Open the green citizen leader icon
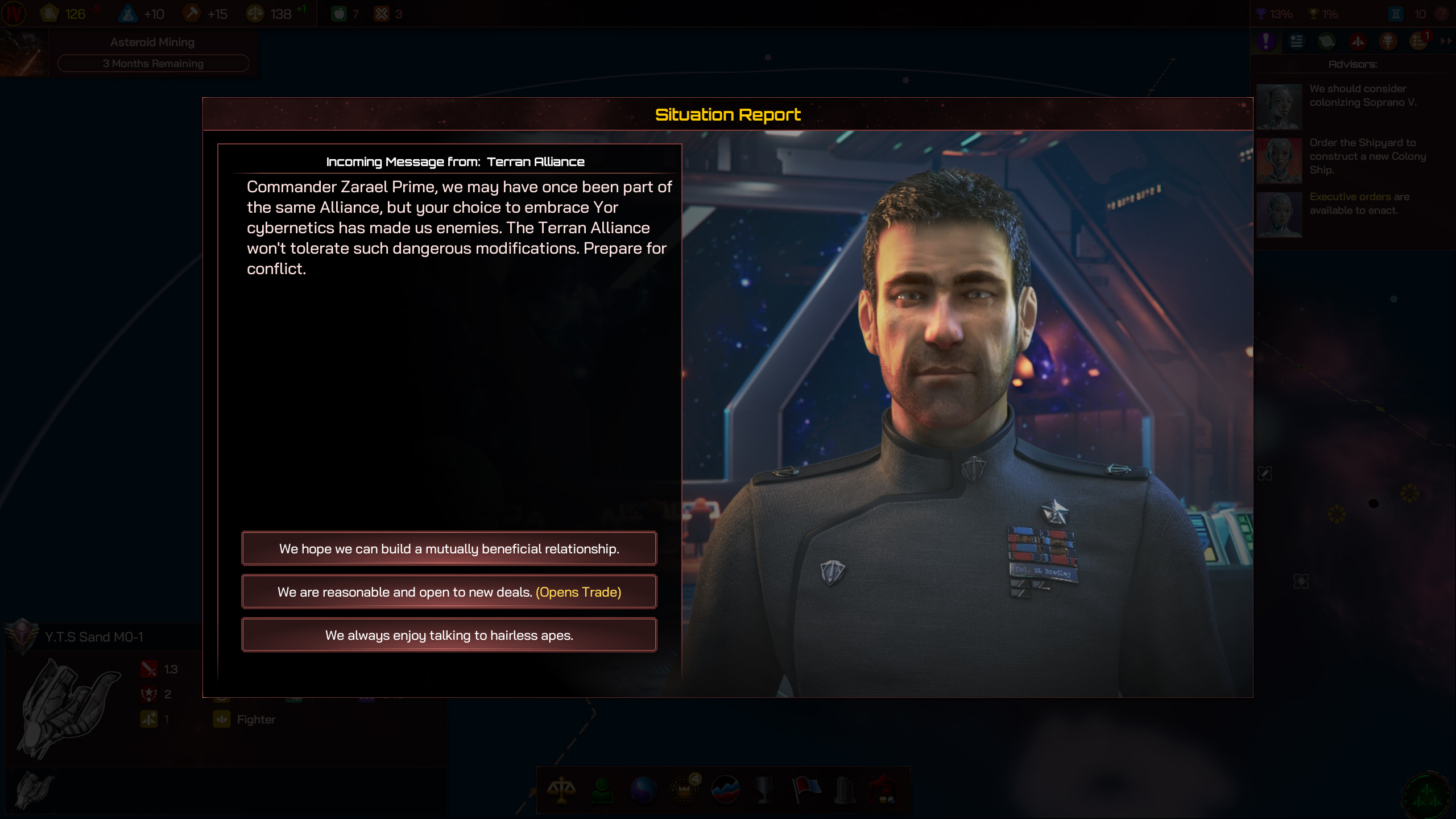 click(x=602, y=790)
